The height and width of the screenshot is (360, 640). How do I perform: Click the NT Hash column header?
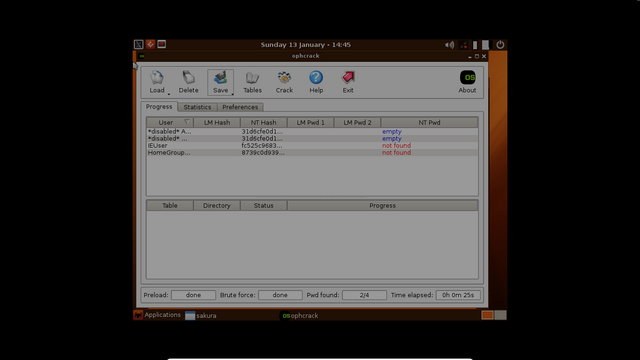coord(263,122)
